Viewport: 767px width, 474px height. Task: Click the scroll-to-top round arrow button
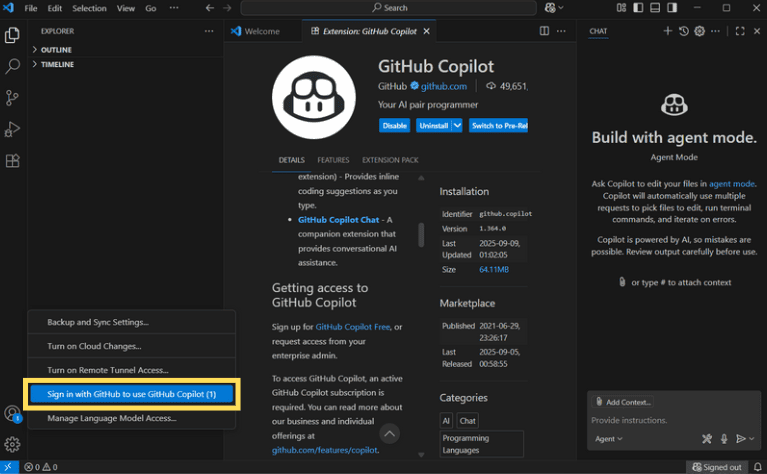coord(389,433)
